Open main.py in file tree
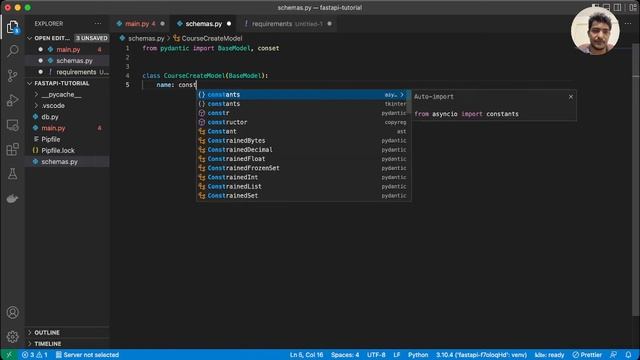 (x=53, y=128)
